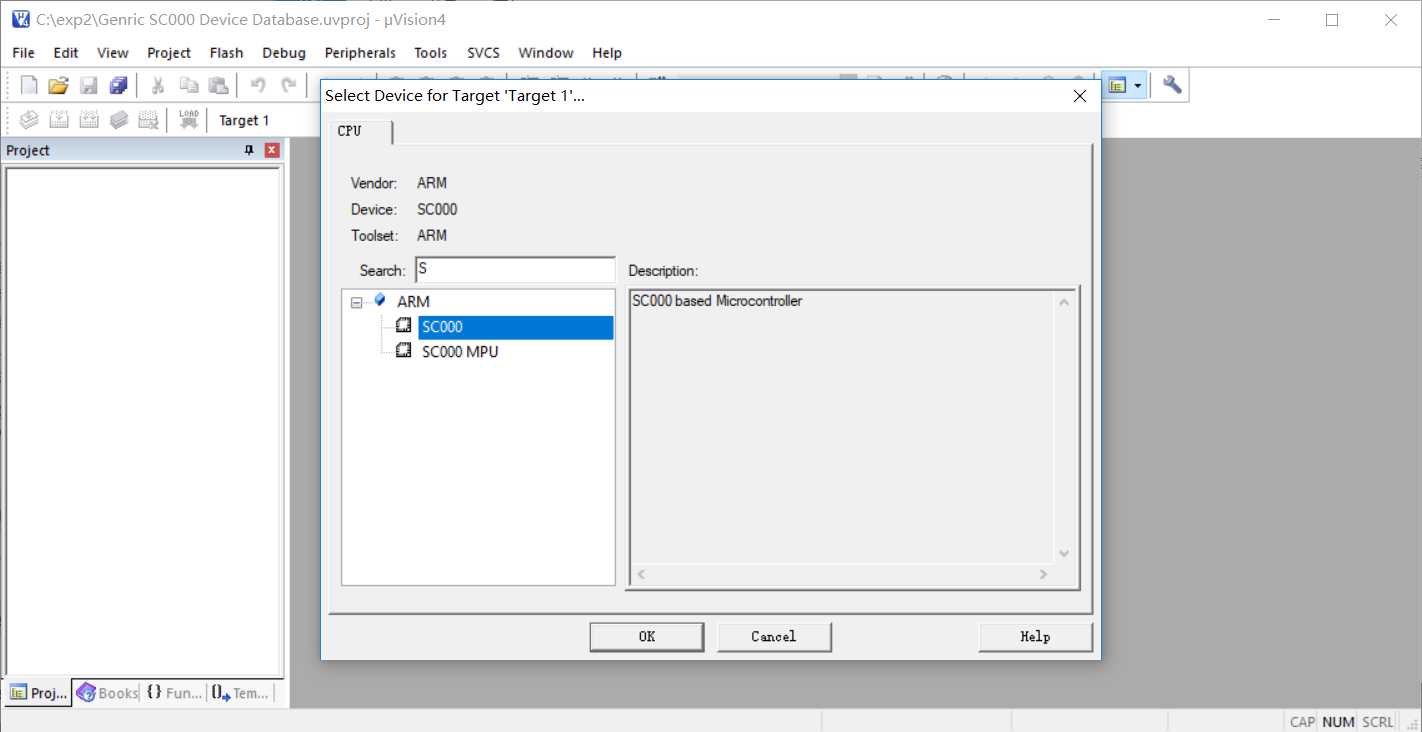Click the Batch Build icon

[x=119, y=120]
